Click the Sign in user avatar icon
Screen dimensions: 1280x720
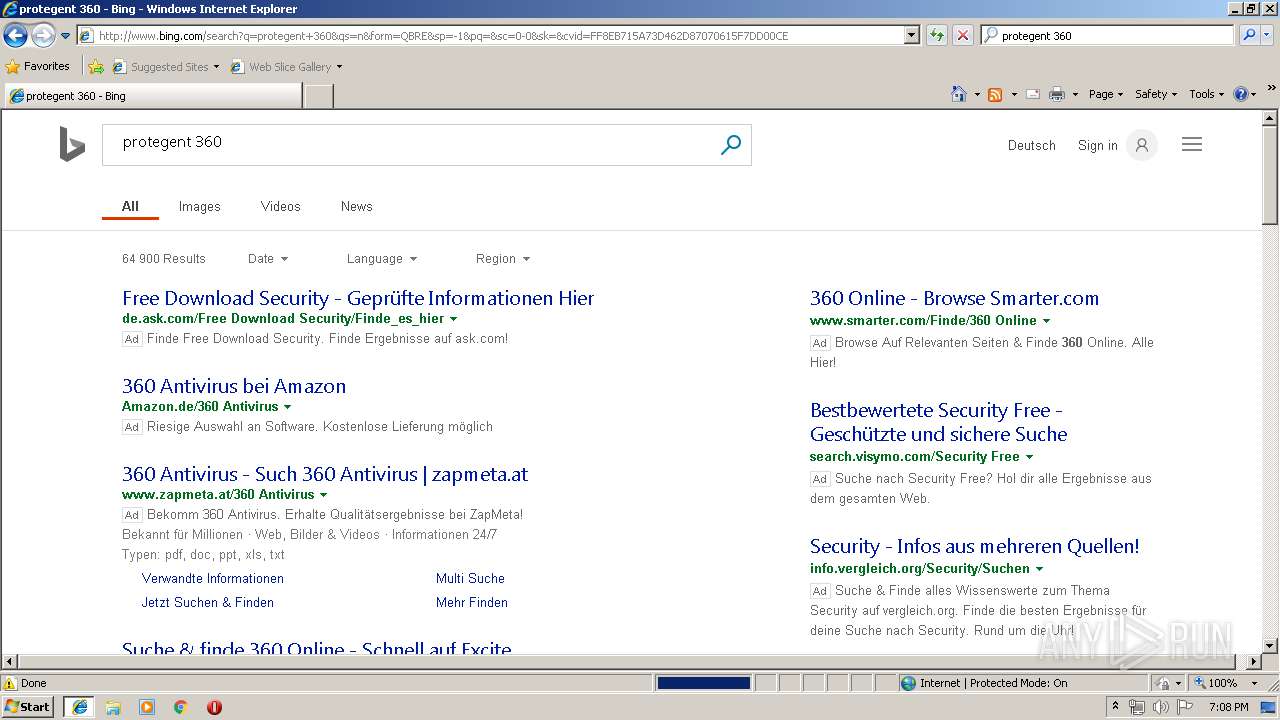(1141, 145)
